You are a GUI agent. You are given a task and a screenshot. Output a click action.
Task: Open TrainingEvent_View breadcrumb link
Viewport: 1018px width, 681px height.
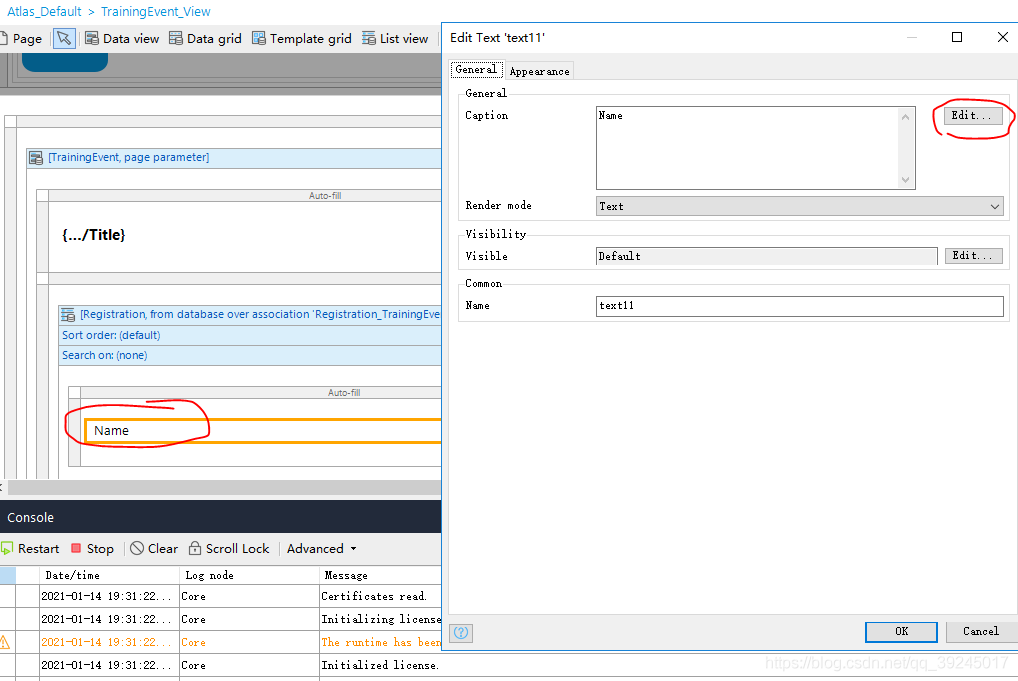point(156,12)
